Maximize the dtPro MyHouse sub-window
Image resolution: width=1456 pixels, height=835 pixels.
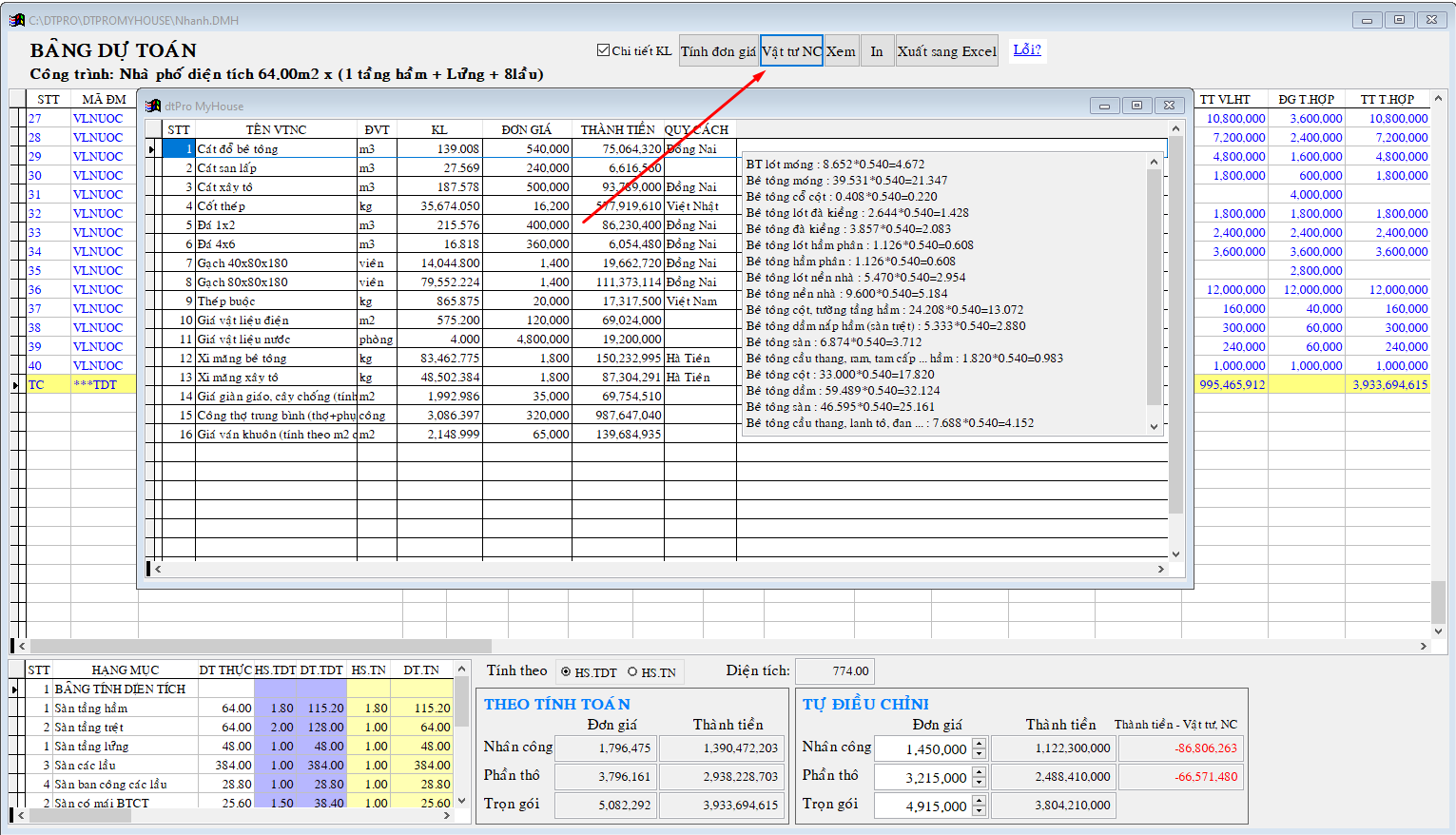coord(1136,106)
